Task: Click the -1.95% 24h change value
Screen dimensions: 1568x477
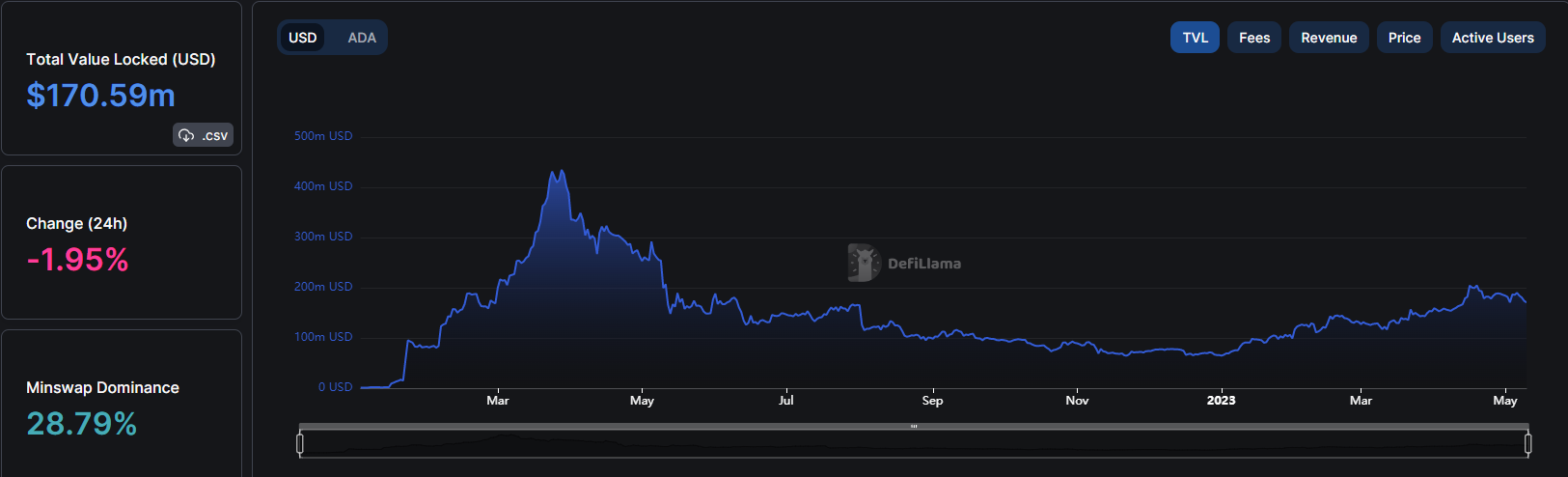Action: pyautogui.click(x=77, y=260)
